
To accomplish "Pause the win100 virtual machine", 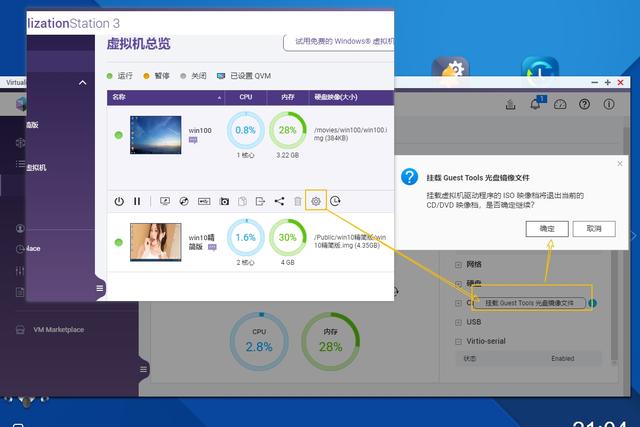I will tap(137, 201).
